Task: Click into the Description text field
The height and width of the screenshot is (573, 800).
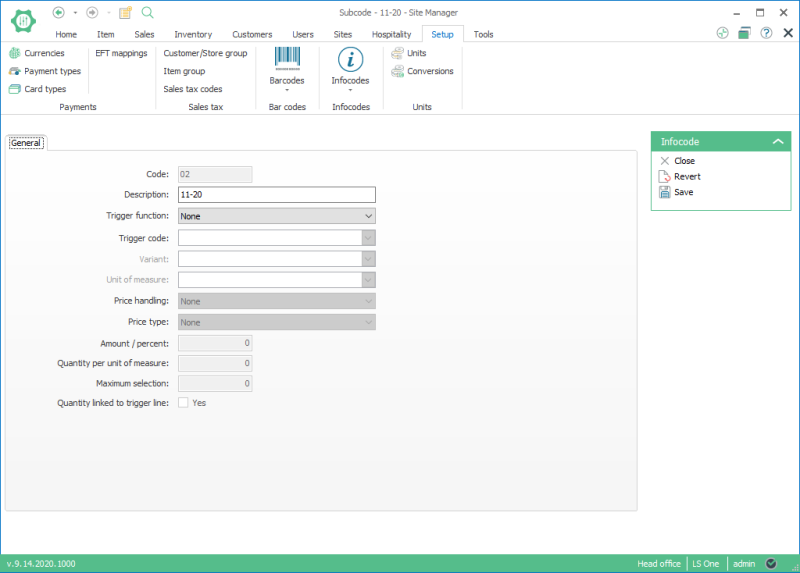Action: (x=276, y=195)
